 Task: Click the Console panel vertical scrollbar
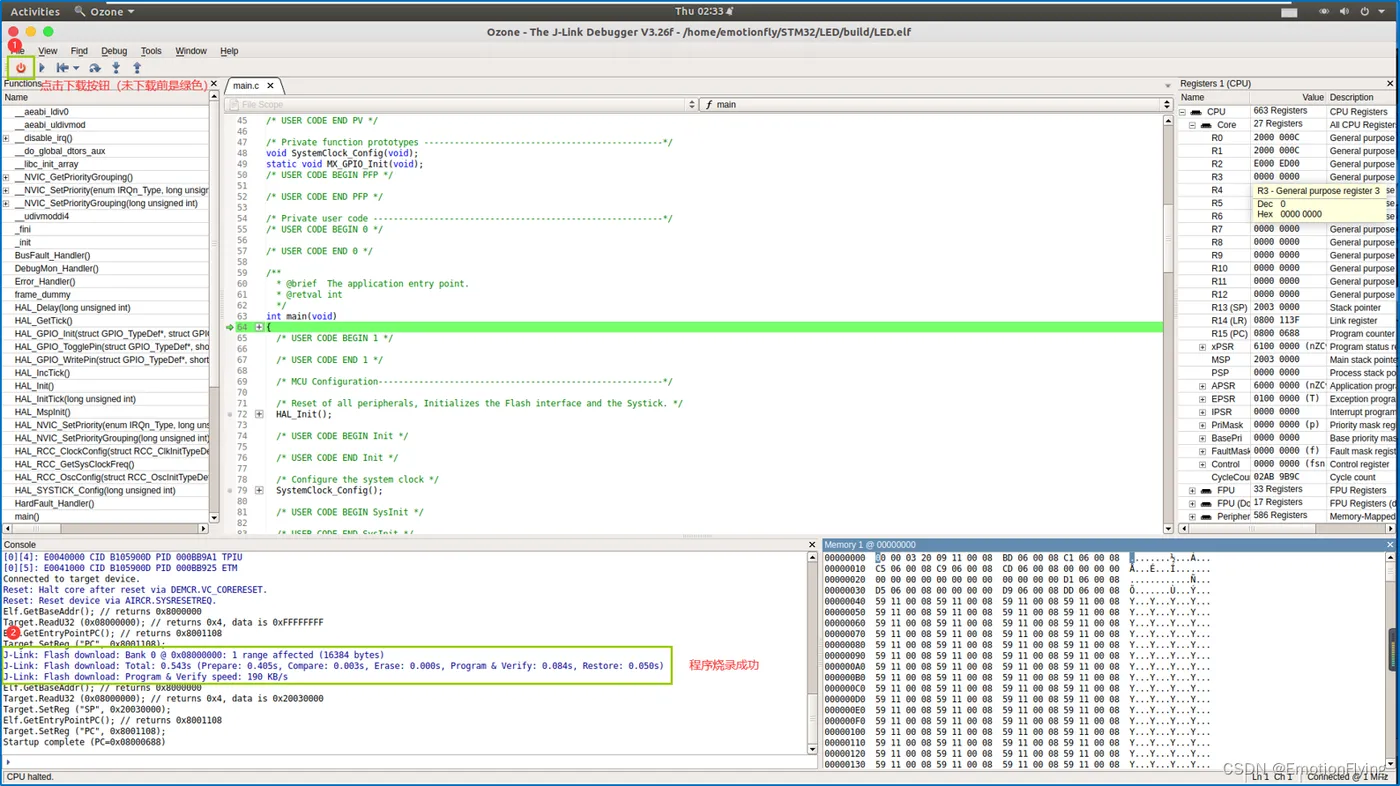(813, 653)
